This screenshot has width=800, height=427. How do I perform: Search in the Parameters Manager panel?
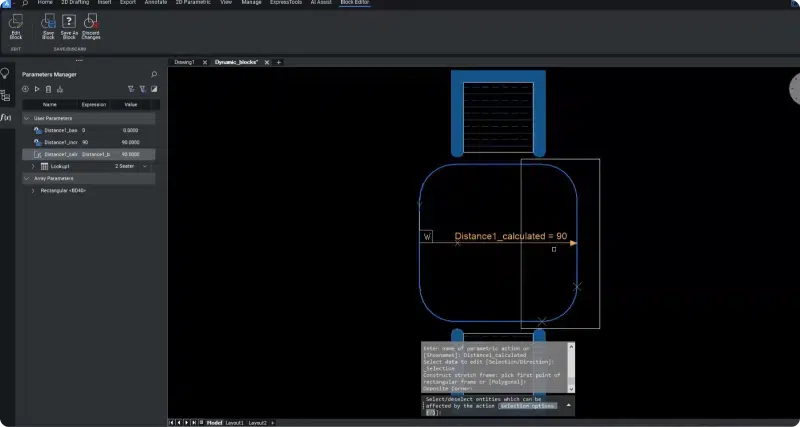(x=153, y=74)
